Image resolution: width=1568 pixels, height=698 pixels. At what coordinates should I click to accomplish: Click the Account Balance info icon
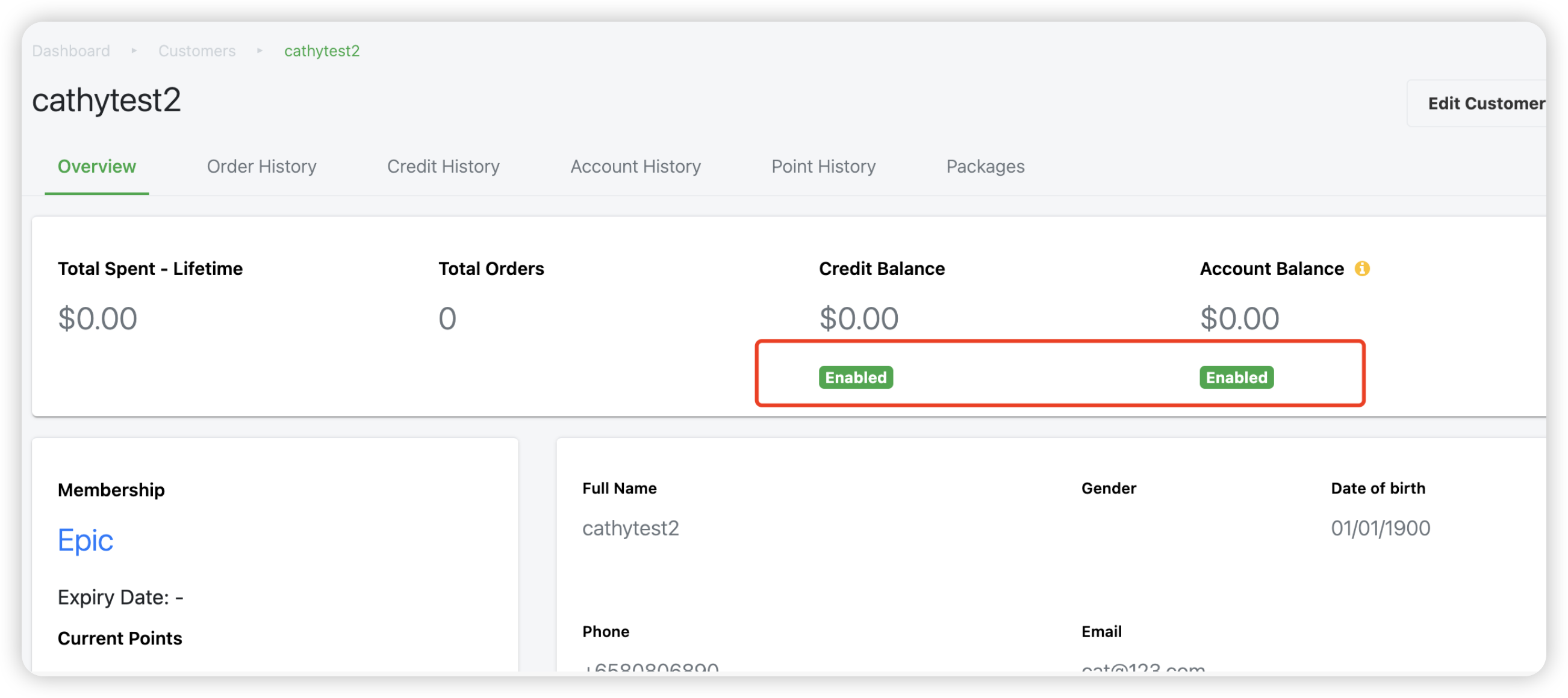(x=1361, y=268)
